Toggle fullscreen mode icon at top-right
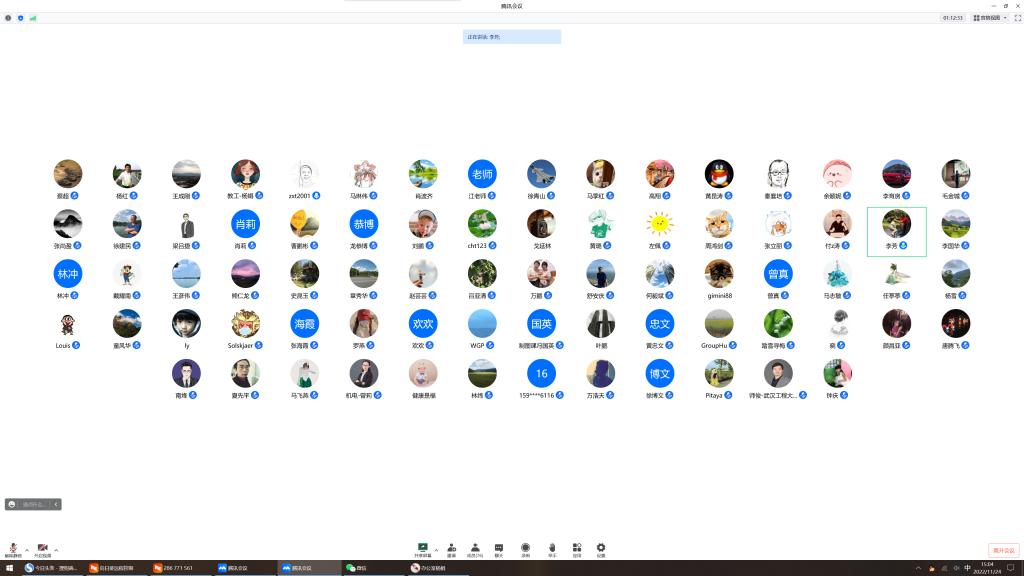Viewport: 1024px width, 576px height. pyautogui.click(x=1015, y=18)
